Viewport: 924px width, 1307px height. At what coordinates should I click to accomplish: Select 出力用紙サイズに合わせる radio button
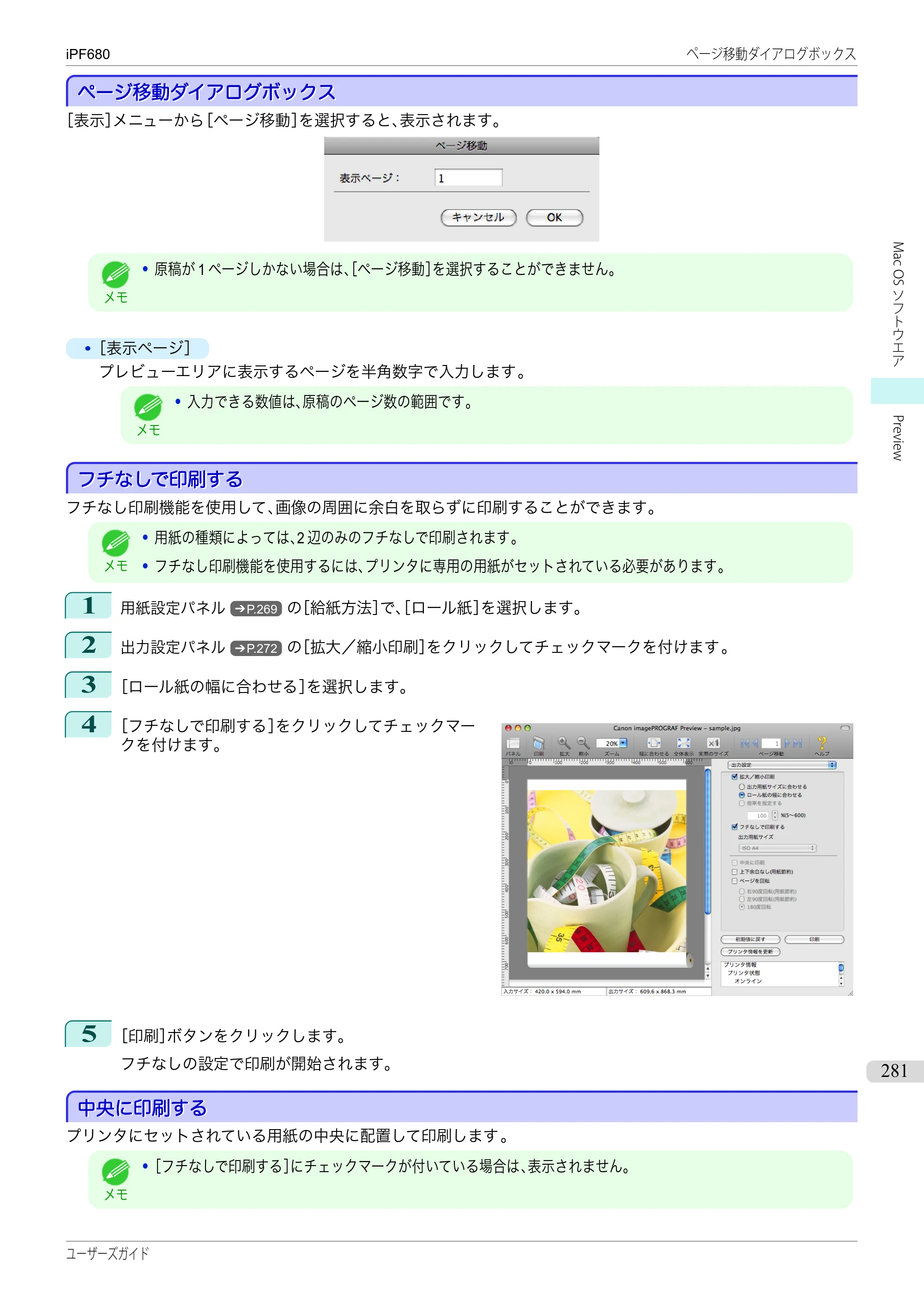click(742, 787)
